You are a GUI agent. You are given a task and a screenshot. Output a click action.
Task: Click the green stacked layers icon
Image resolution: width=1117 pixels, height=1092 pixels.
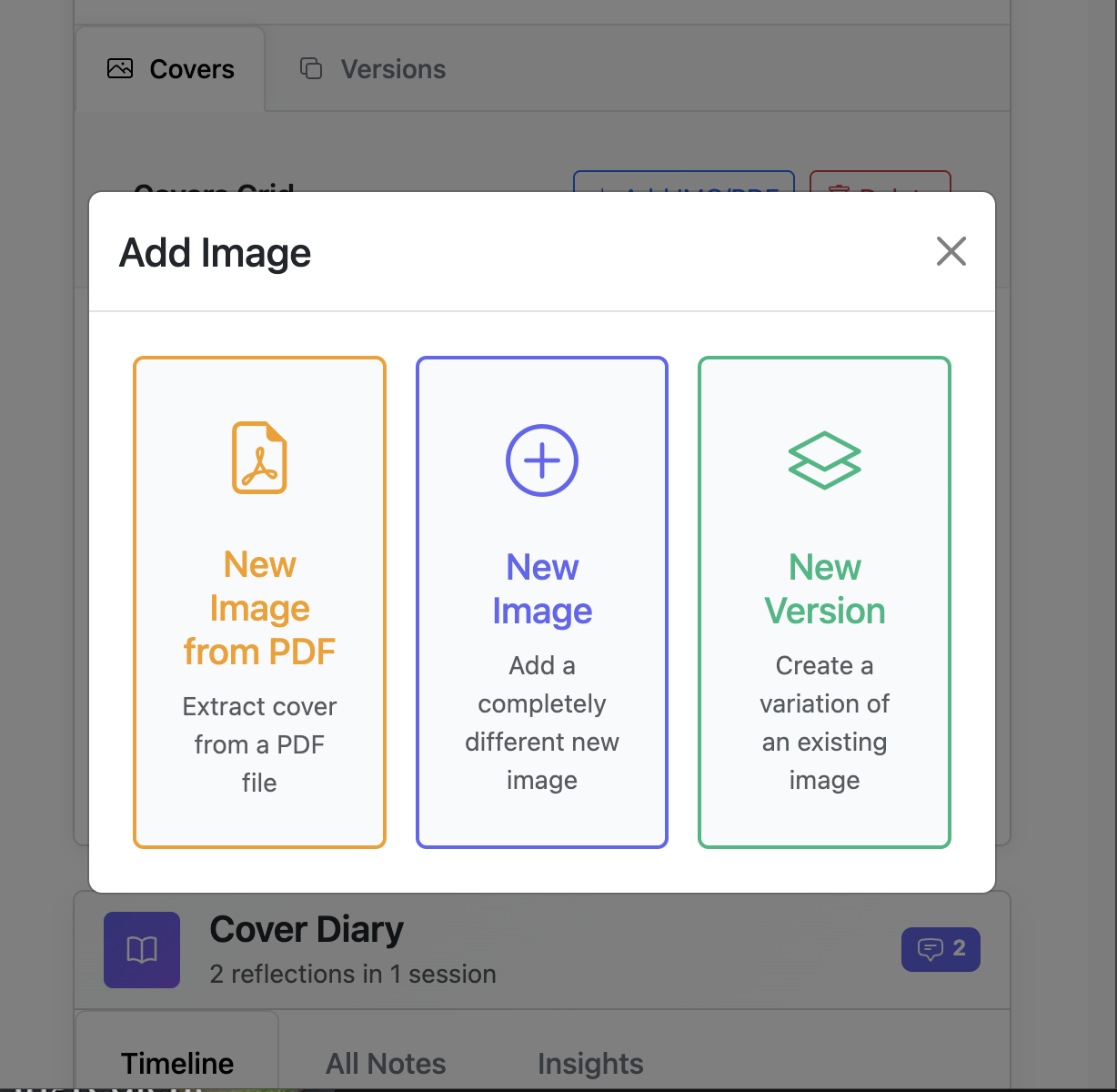point(824,460)
